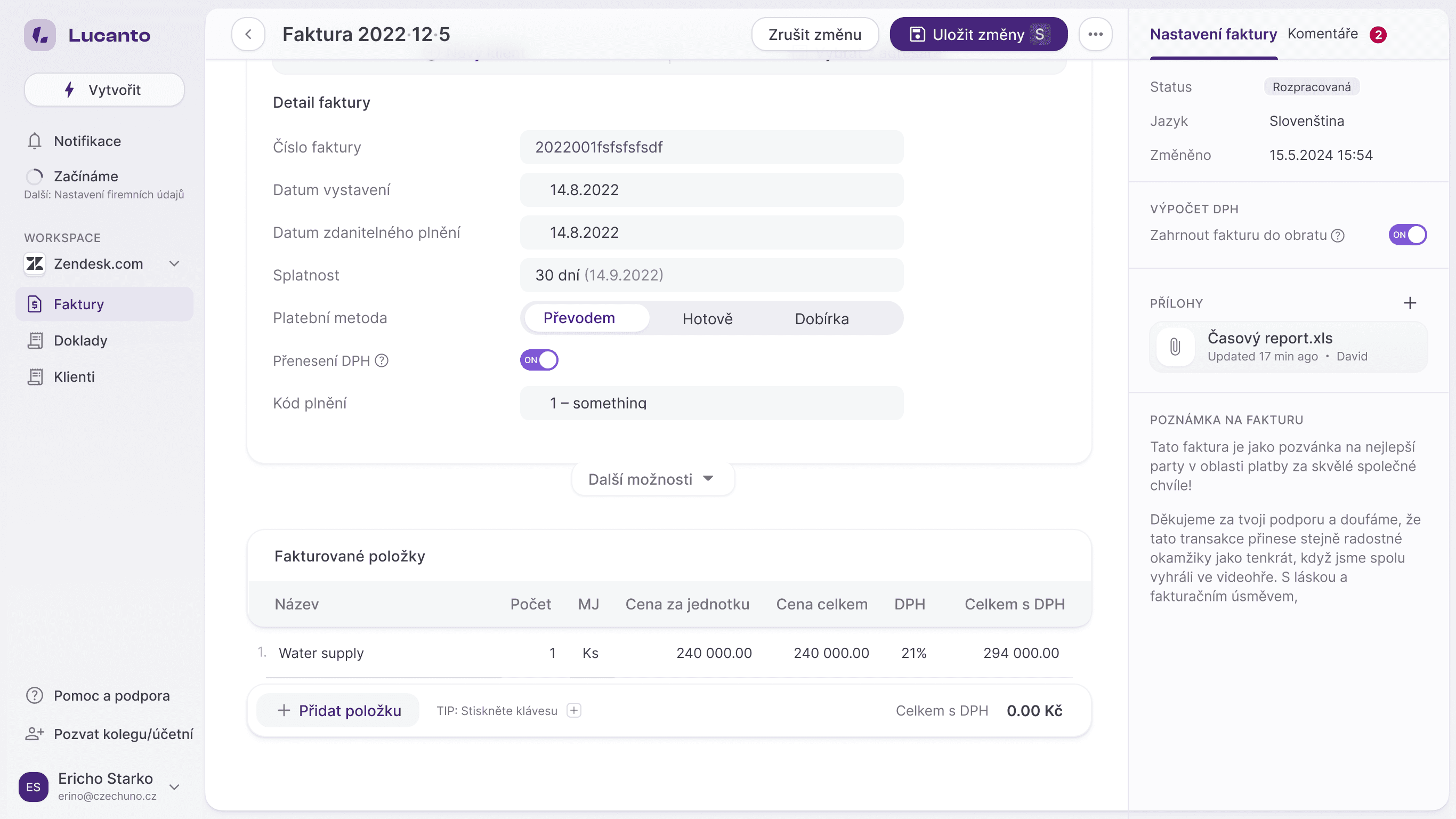This screenshot has width=1456, height=819.
Task: Toggle Zahrnout fakturu do obratu switch
Action: pos(1407,235)
